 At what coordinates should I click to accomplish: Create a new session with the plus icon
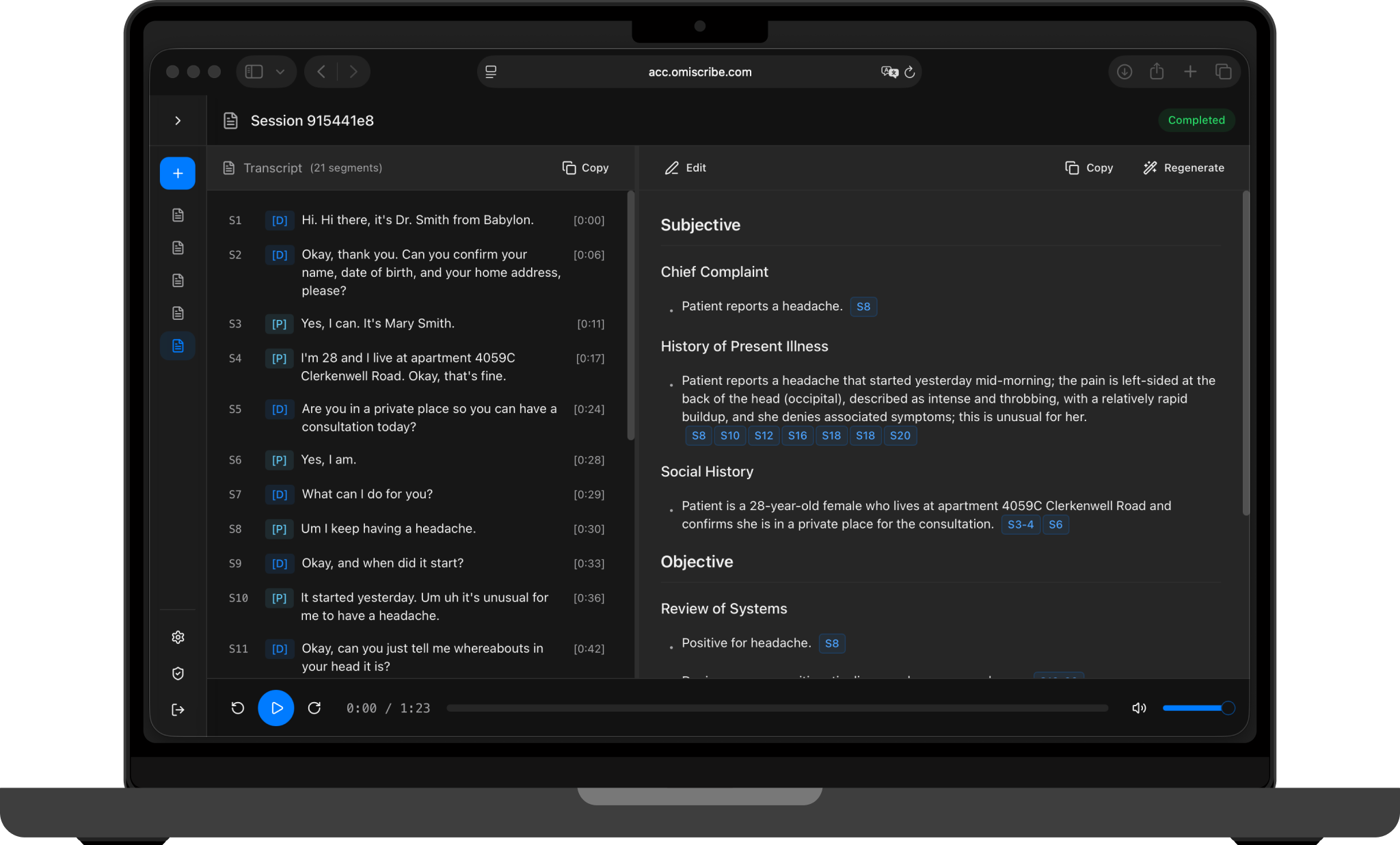(x=177, y=173)
